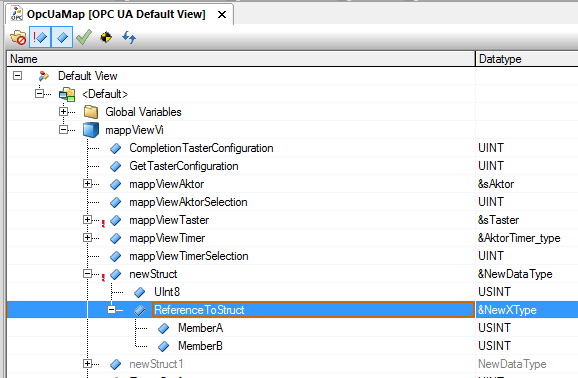
Task: Click red exclamation mark beside newStruct
Action: point(103,277)
